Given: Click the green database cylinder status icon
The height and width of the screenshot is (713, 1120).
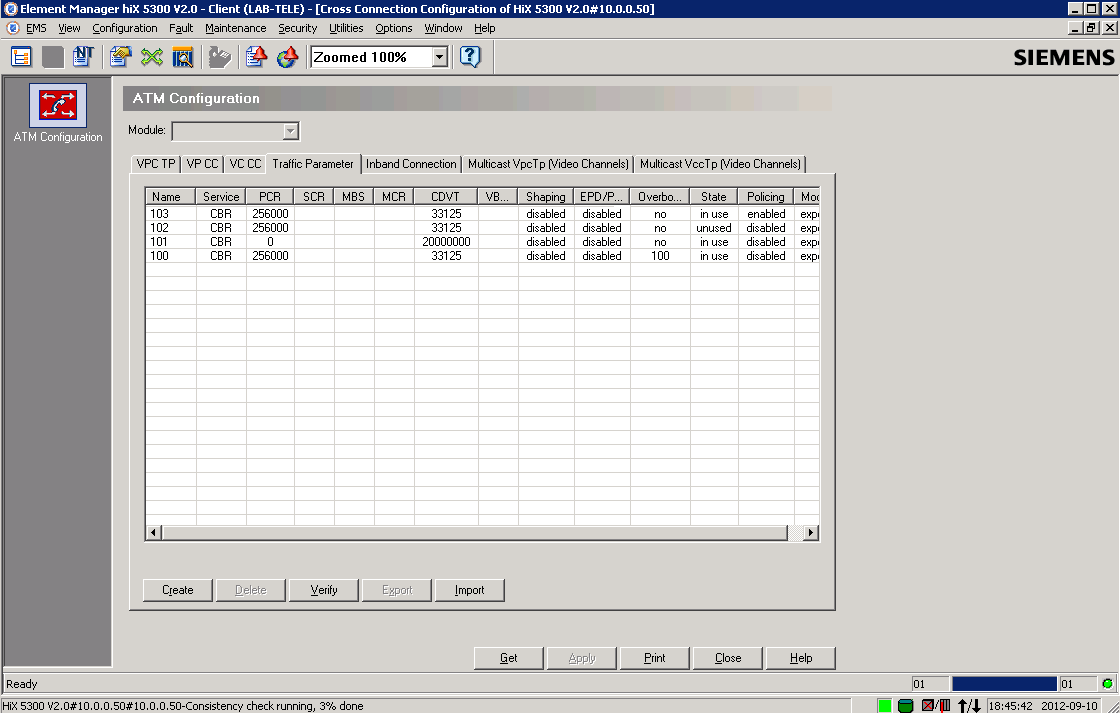Looking at the screenshot, I should pos(905,706).
